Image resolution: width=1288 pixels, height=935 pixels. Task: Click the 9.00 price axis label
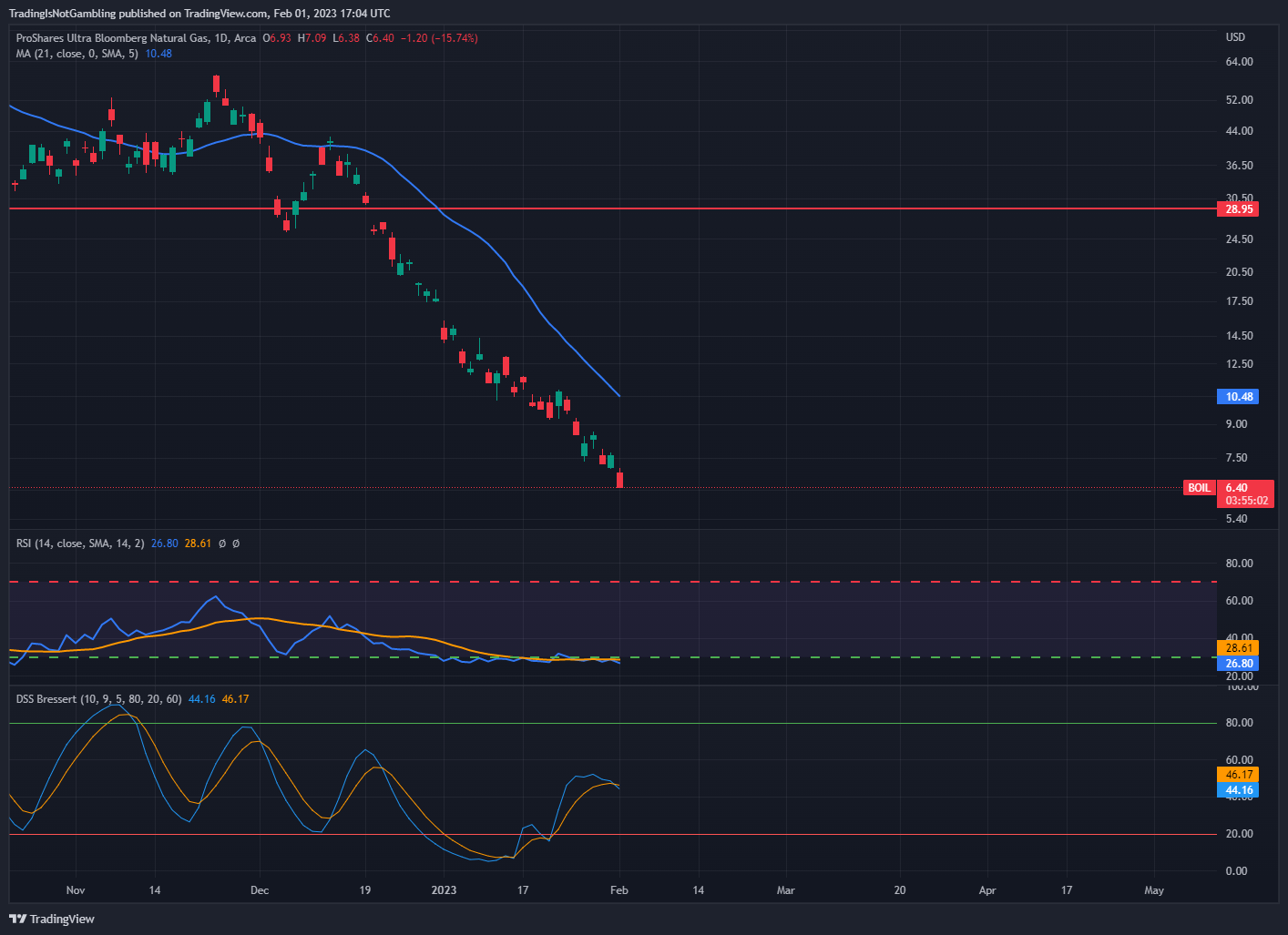(1236, 424)
